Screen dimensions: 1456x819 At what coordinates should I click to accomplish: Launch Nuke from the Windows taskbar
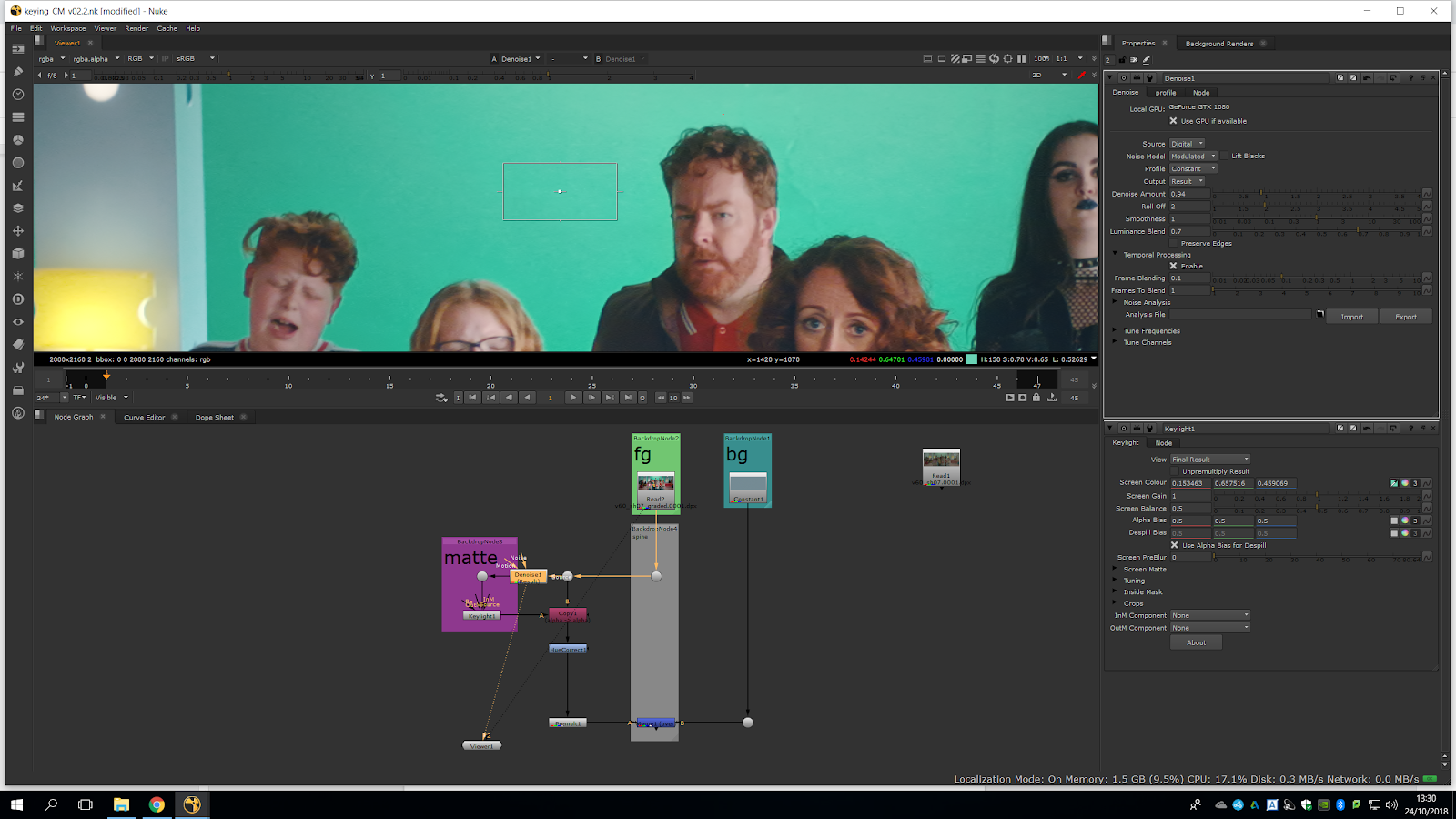pyautogui.click(x=192, y=804)
